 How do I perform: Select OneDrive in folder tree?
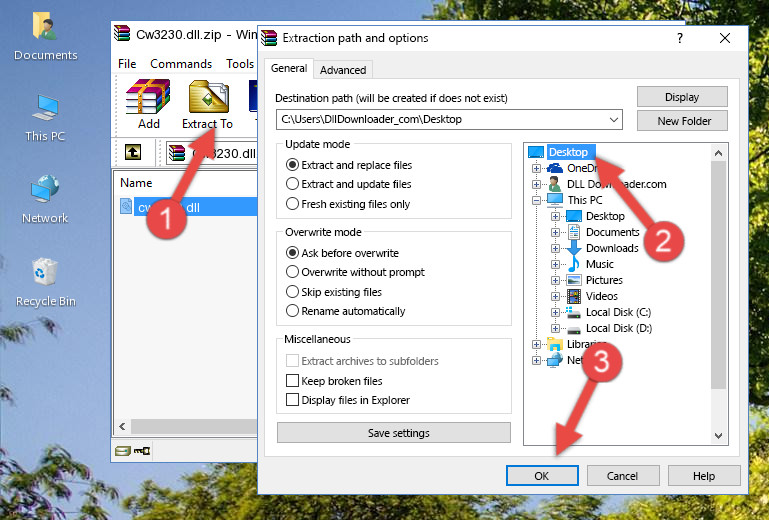(x=582, y=168)
